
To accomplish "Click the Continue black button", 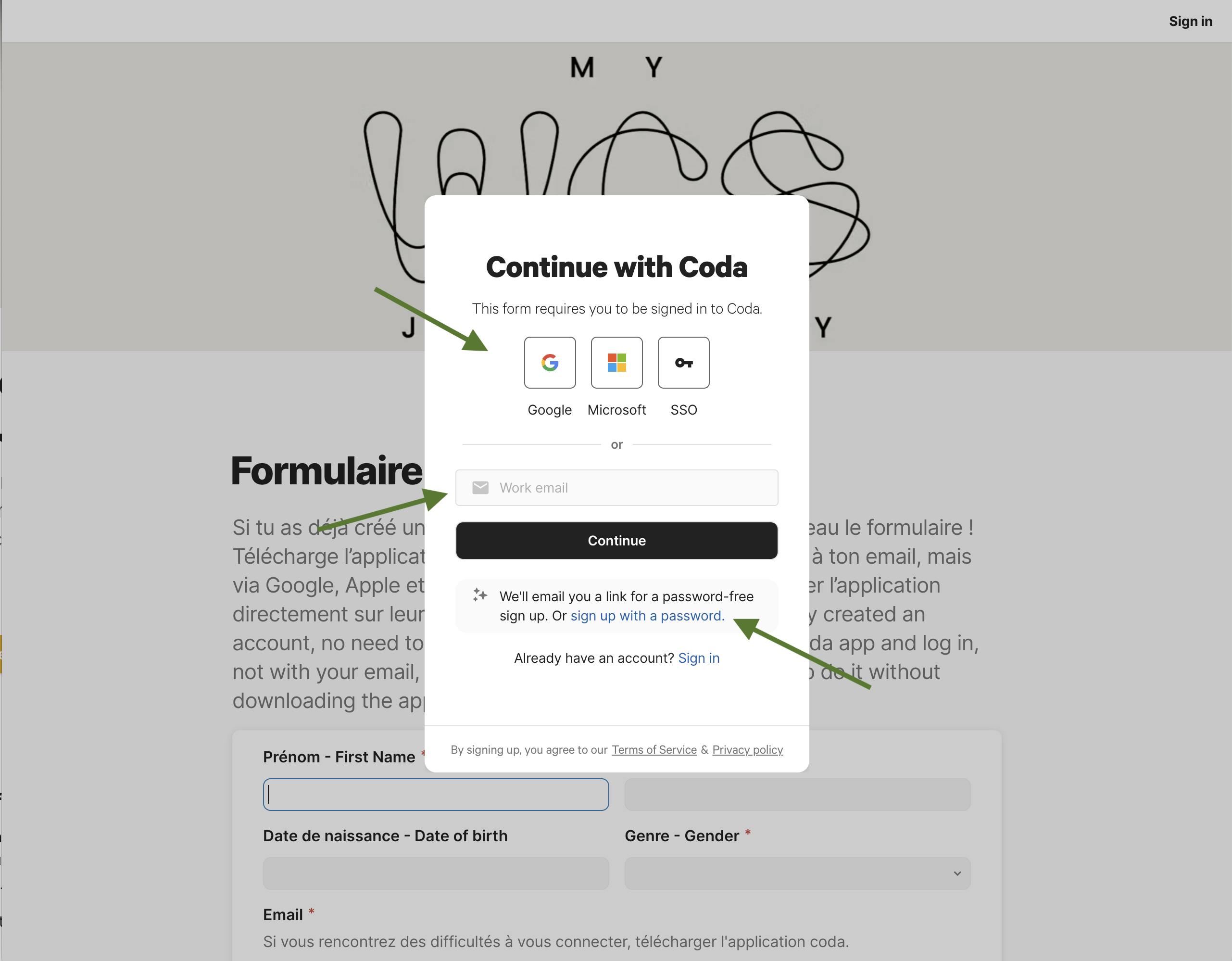I will point(616,540).
